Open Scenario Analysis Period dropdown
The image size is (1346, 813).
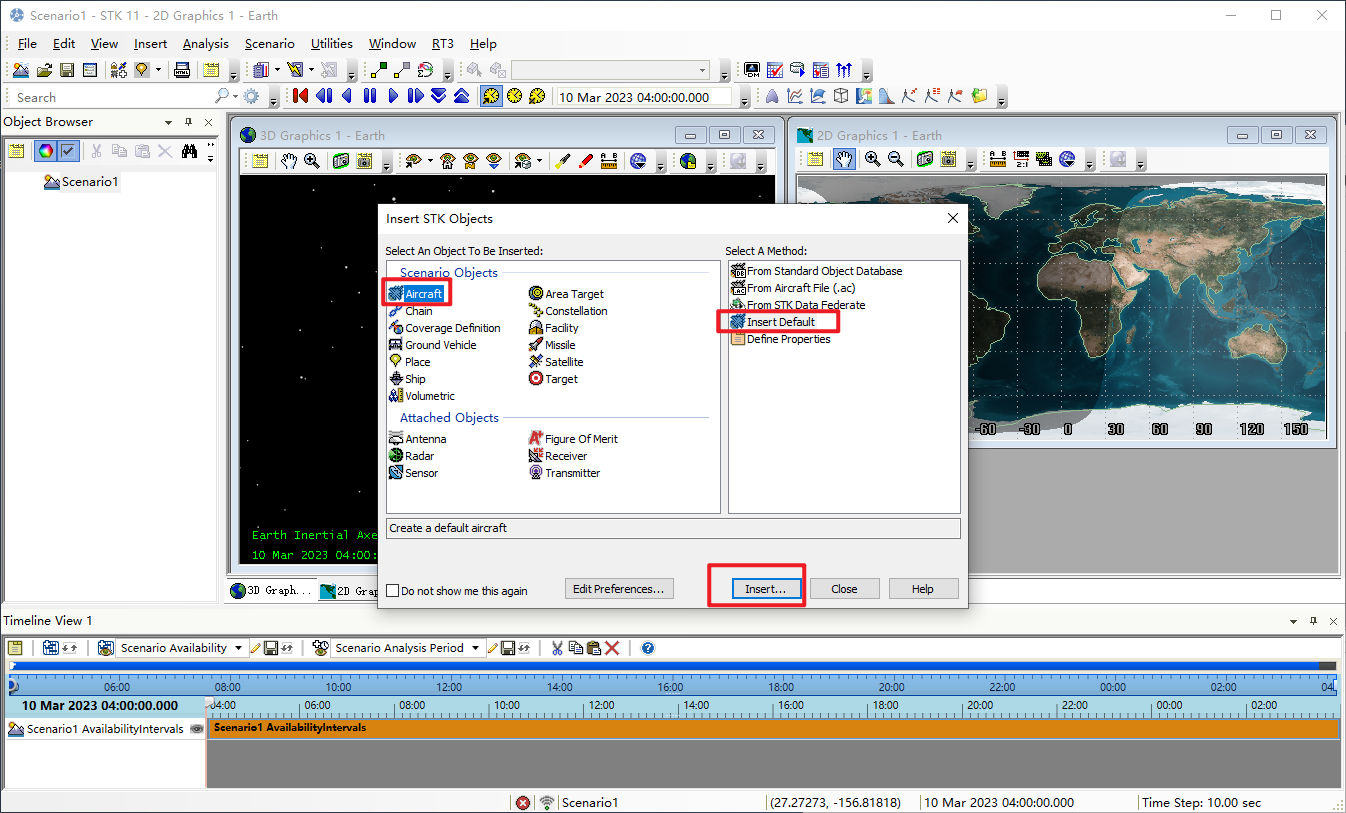click(476, 648)
